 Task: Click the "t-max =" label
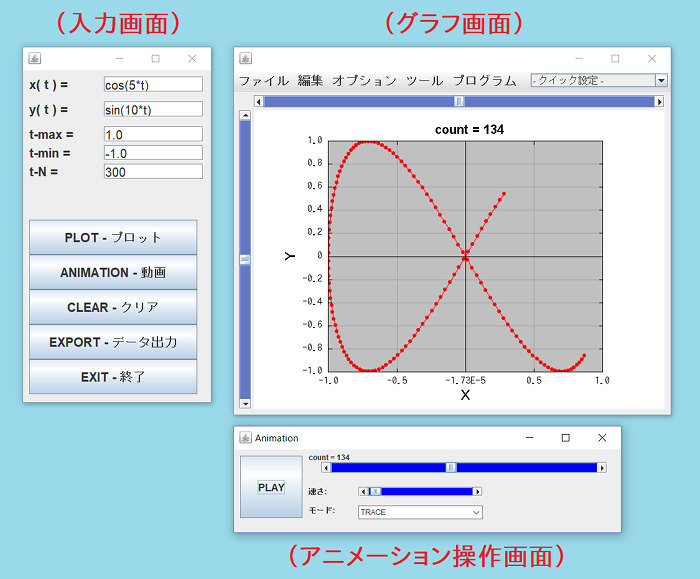(x=51, y=134)
